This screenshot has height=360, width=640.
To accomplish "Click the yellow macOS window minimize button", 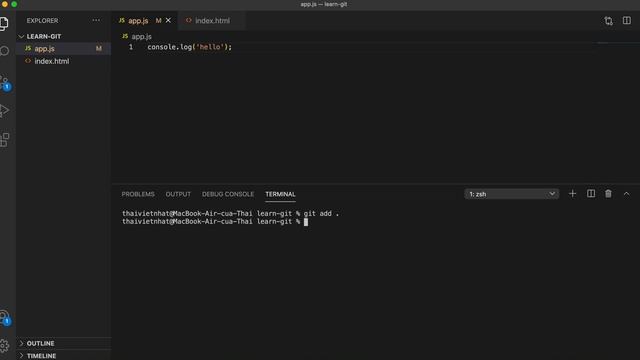I will (4, 4).
